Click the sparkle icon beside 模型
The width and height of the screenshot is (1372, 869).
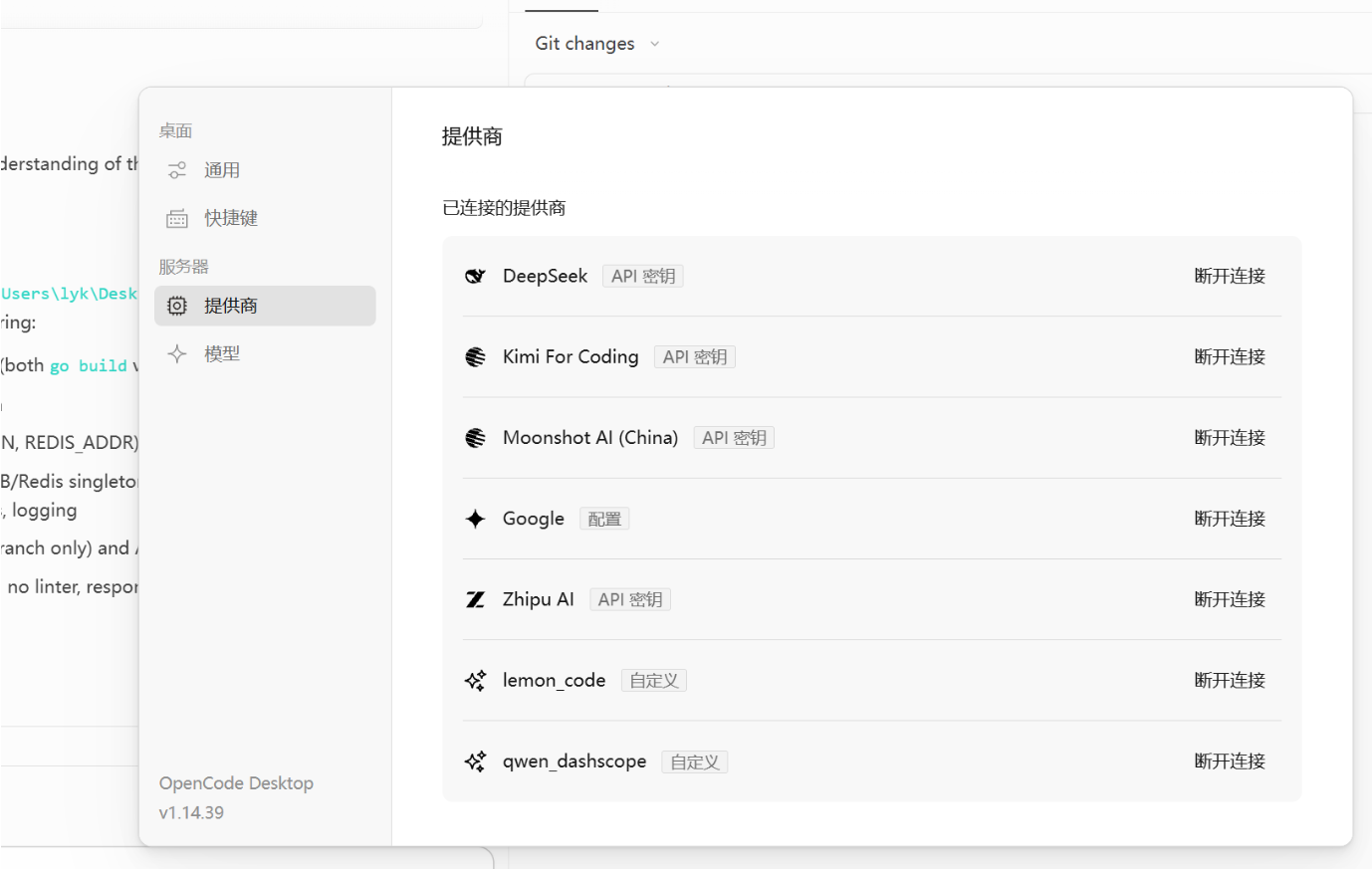[177, 353]
